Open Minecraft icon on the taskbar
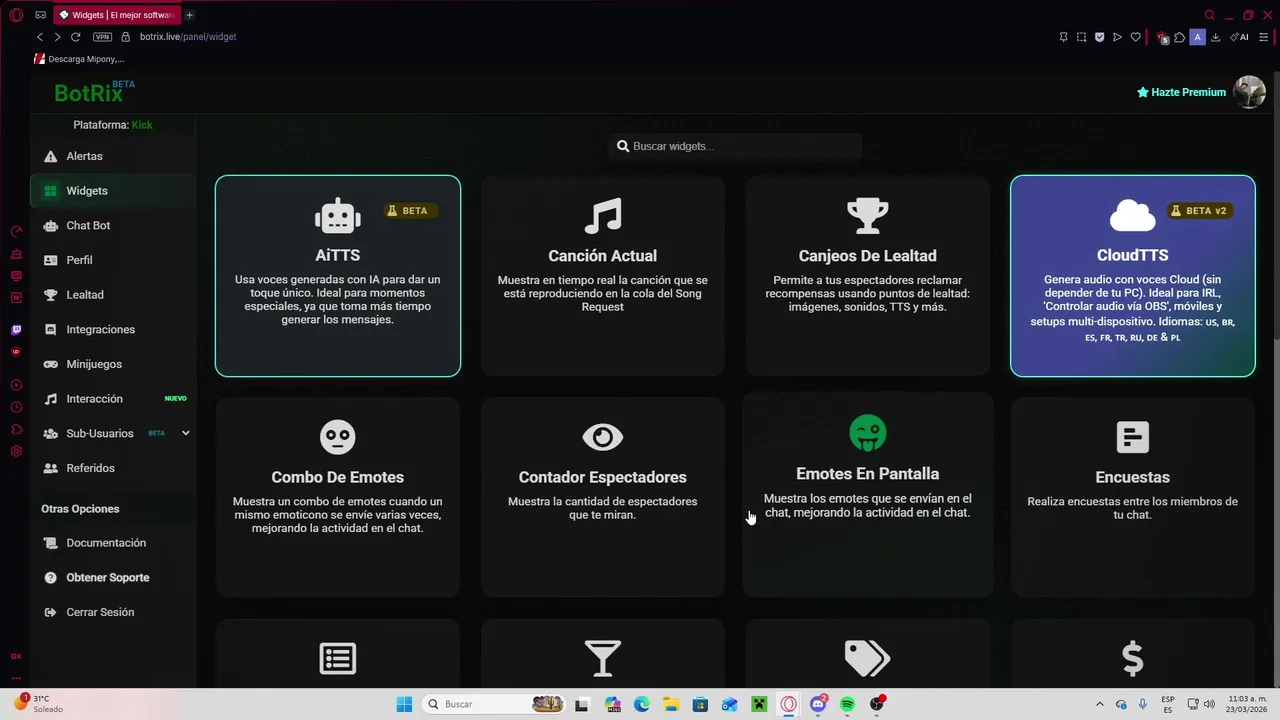 (759, 704)
